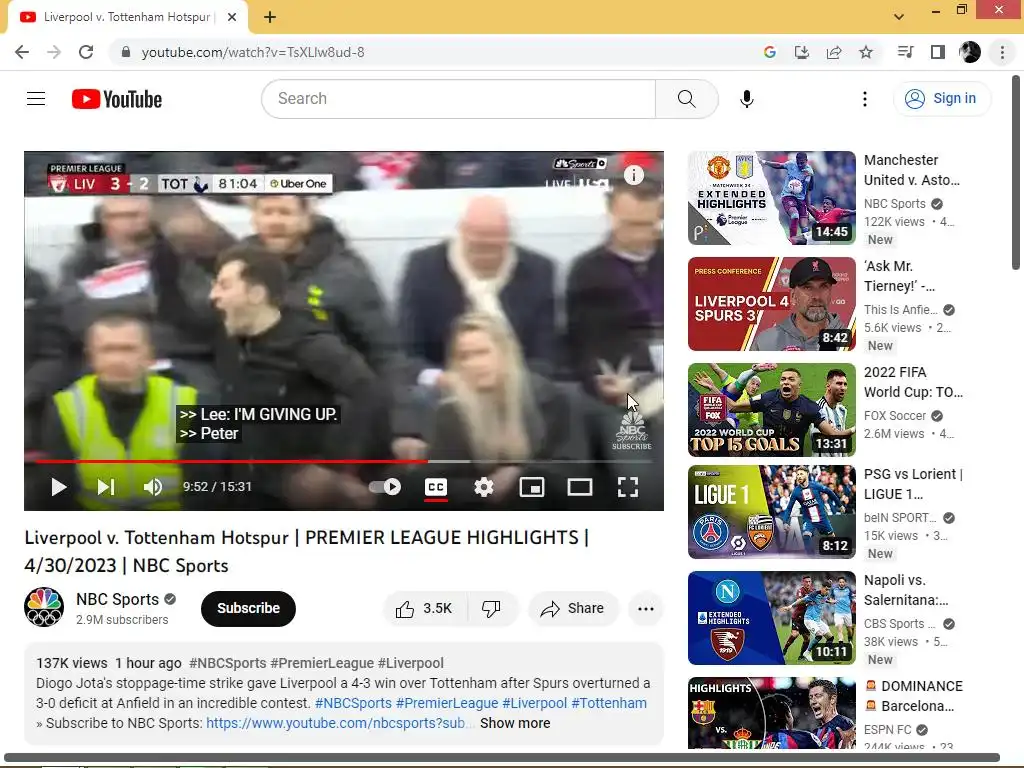Toggle the autoplay switch in player controls
The height and width of the screenshot is (768, 1024).
coord(385,487)
